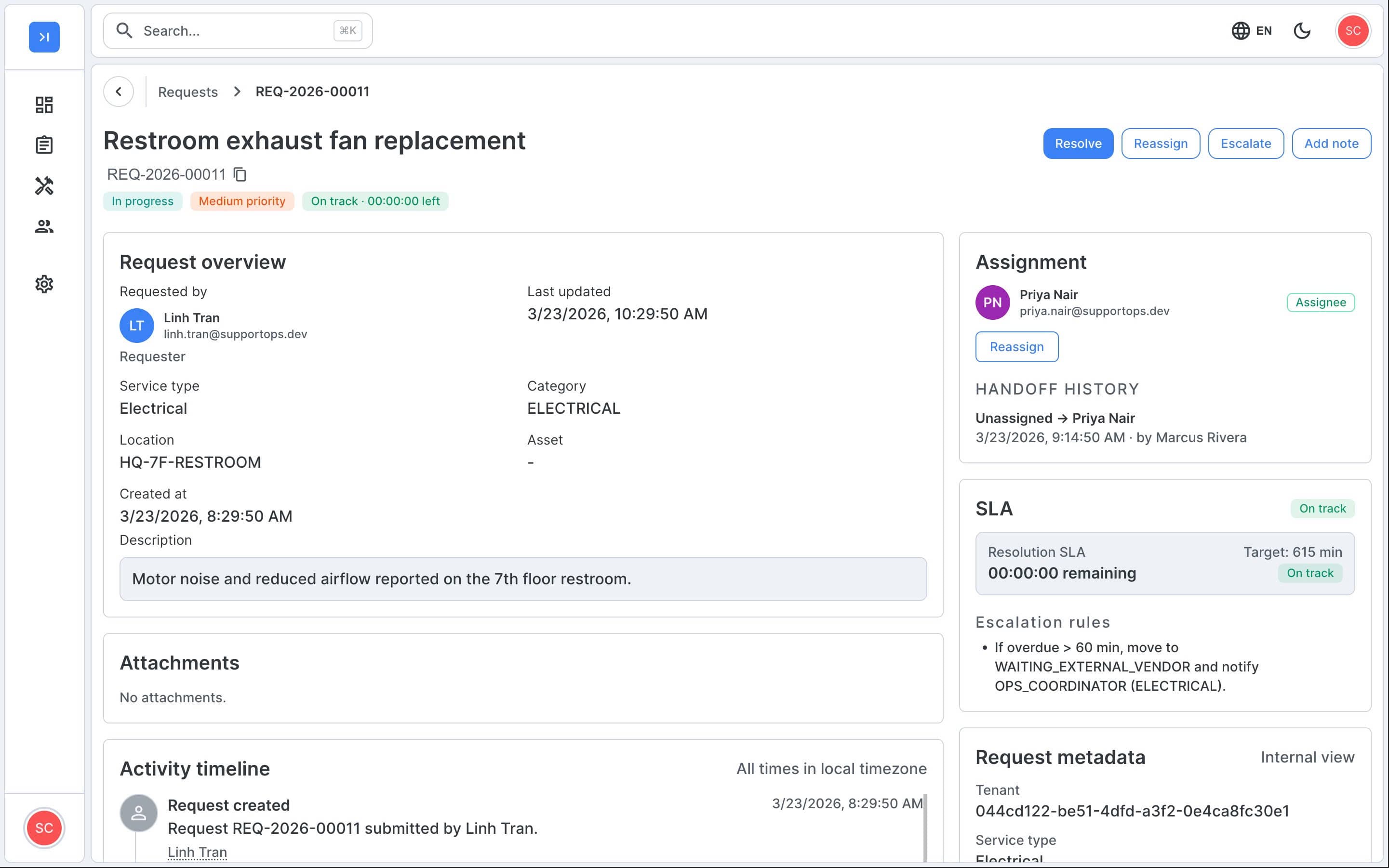Click the Medium priority chip
Image resolution: width=1389 pixels, height=868 pixels.
242,201
